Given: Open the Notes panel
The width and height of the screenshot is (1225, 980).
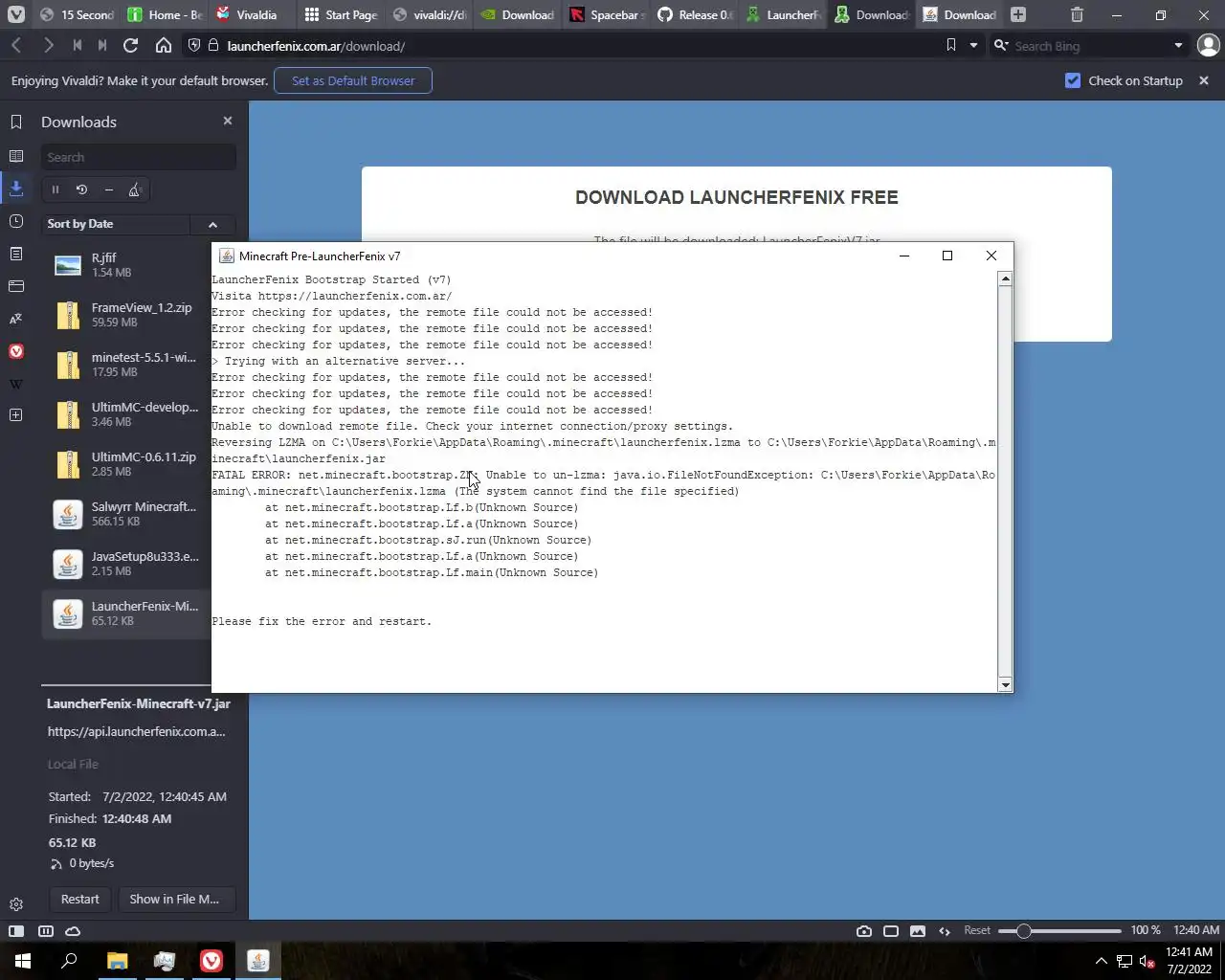Looking at the screenshot, I should coord(16,254).
